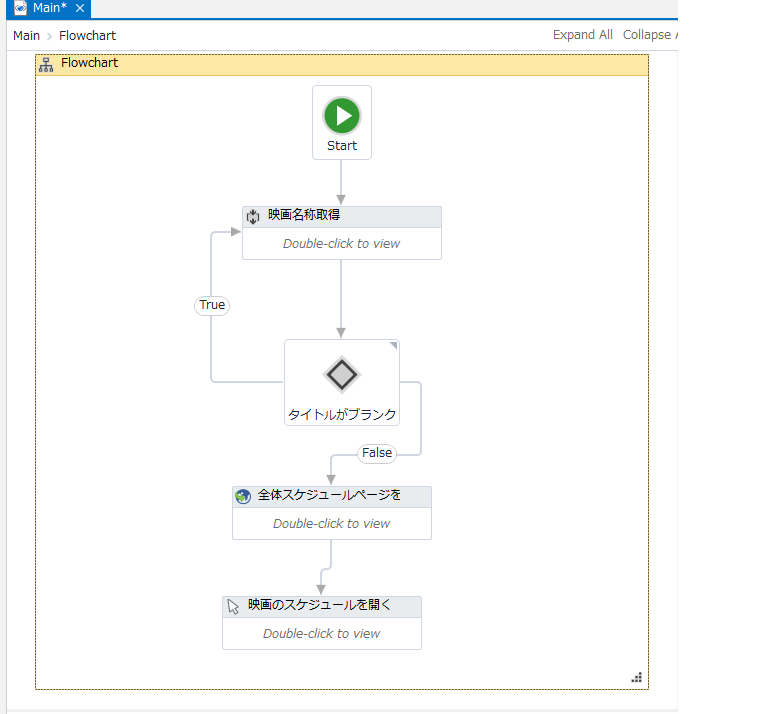
Task: Click Double-click to view under 映画のスケジュールを開く
Action: [322, 633]
